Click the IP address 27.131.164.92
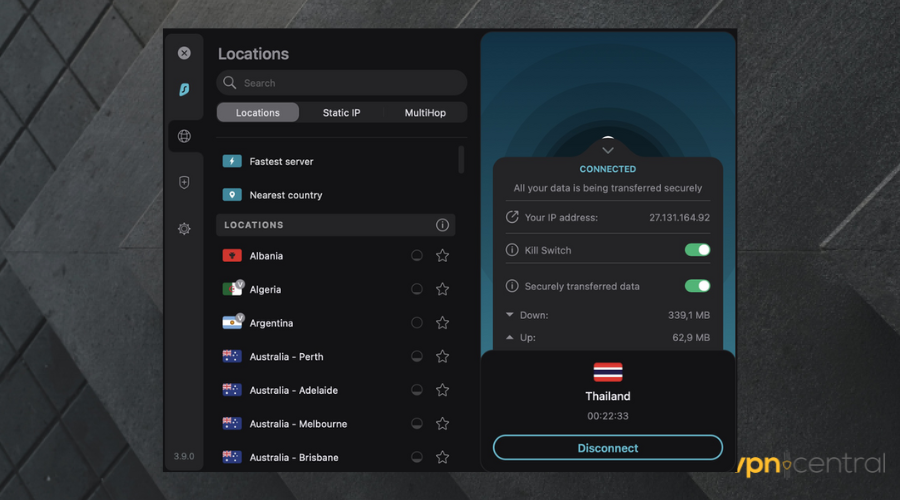 [680, 218]
